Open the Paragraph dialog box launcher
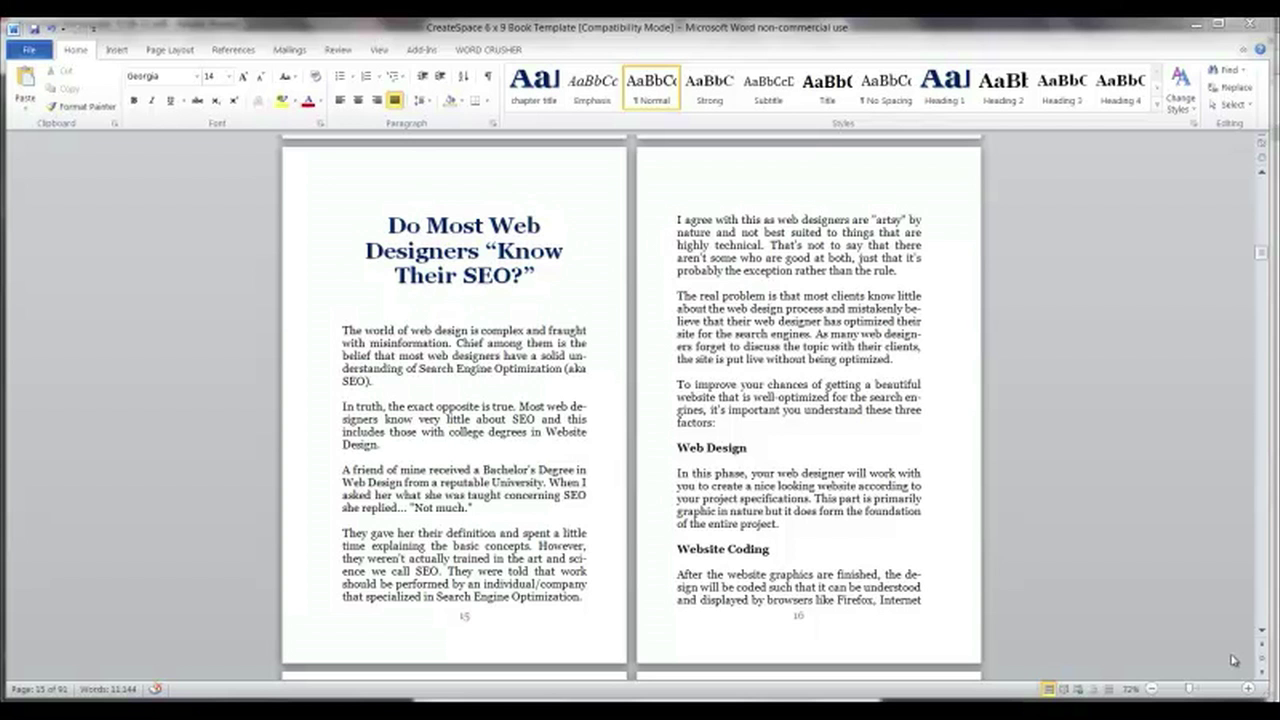1280x720 pixels. click(x=494, y=124)
